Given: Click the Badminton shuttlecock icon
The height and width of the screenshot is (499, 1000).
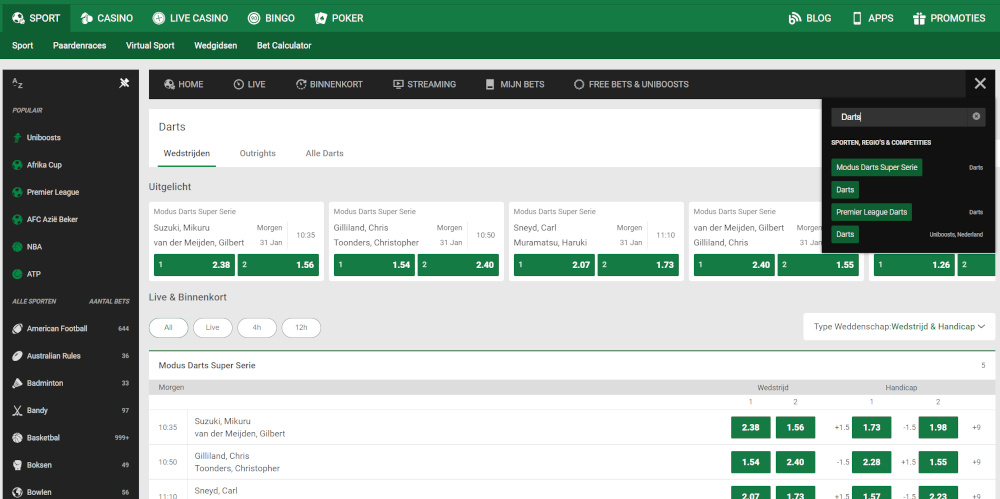Looking at the screenshot, I should pos(17,384).
